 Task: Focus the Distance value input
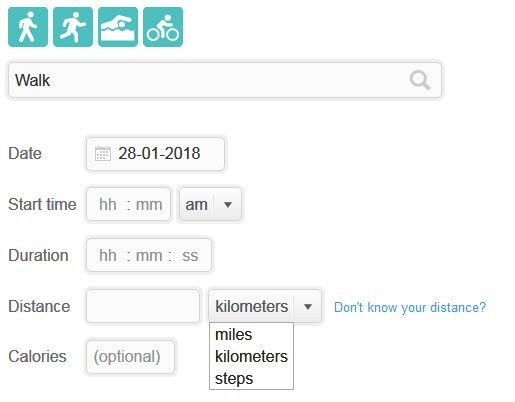pos(143,306)
